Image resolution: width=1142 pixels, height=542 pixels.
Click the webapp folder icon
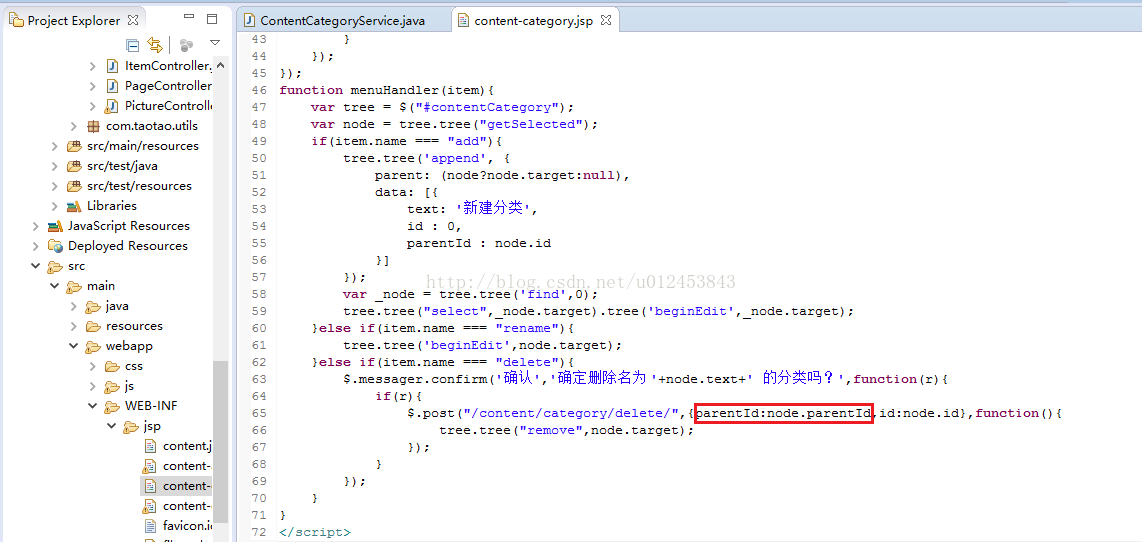pos(92,346)
